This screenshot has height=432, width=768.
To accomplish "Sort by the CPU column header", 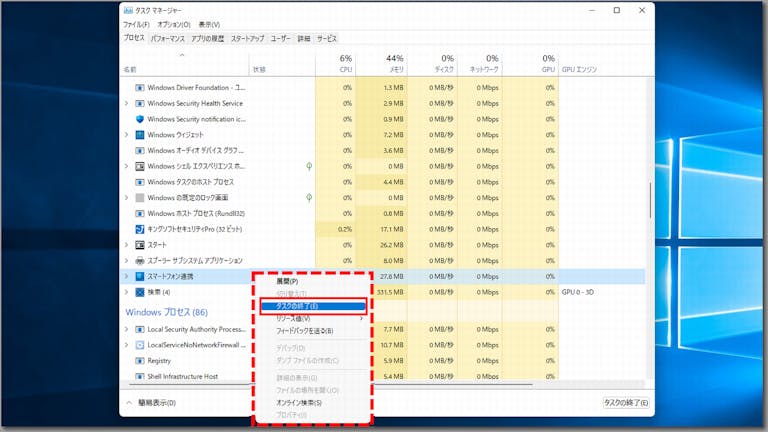I will pyautogui.click(x=336, y=64).
